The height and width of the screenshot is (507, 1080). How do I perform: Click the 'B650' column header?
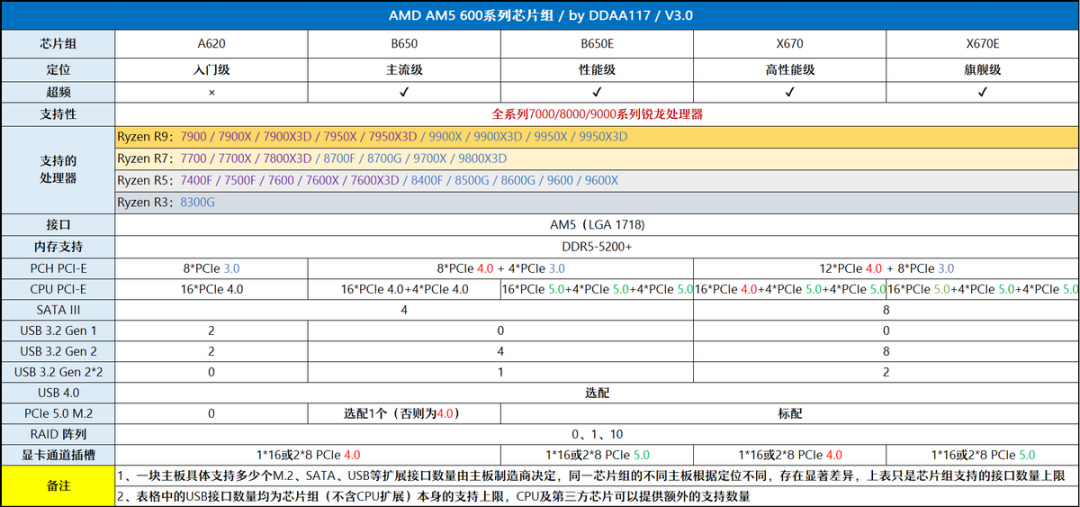tap(404, 44)
